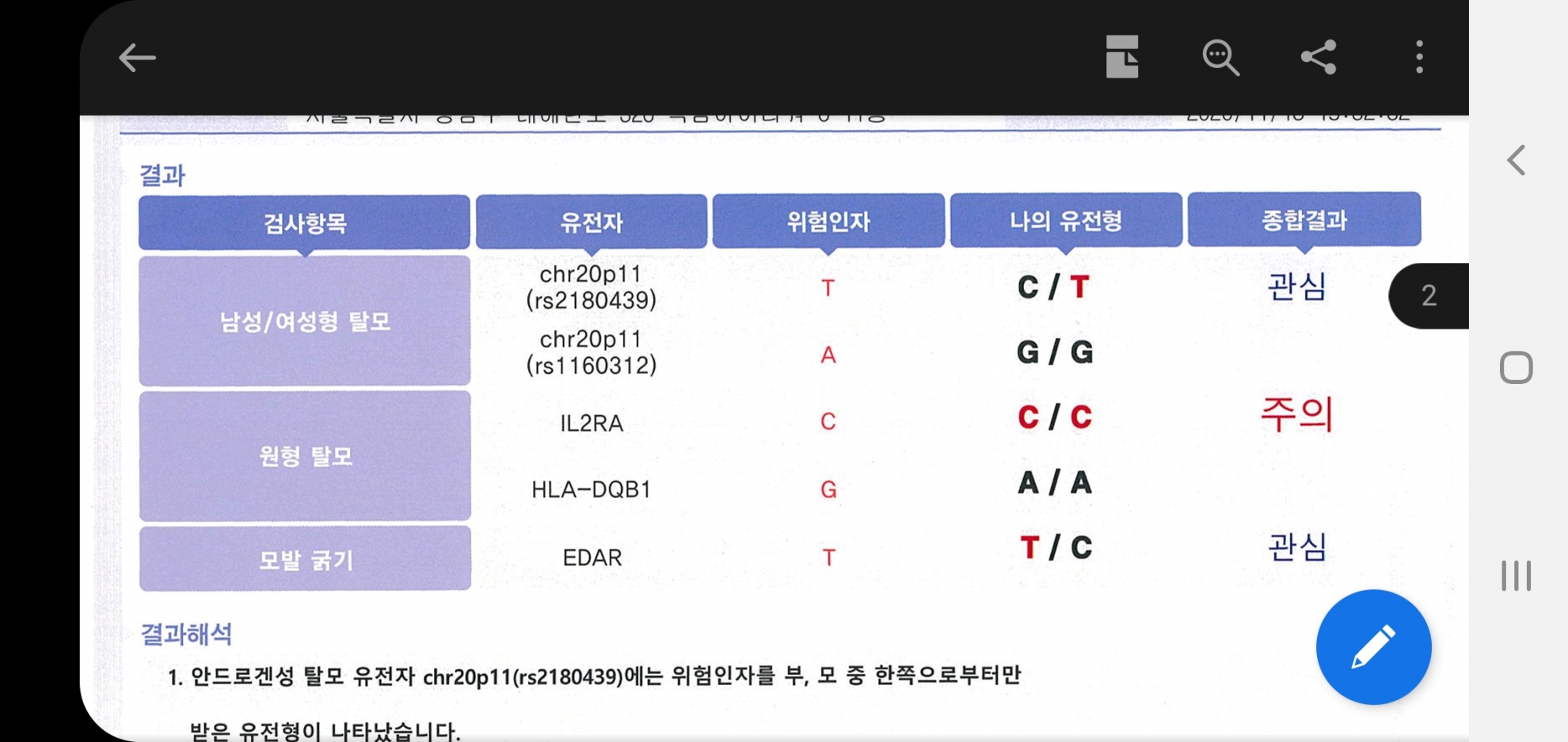Select the 유전자 column header

[591, 223]
